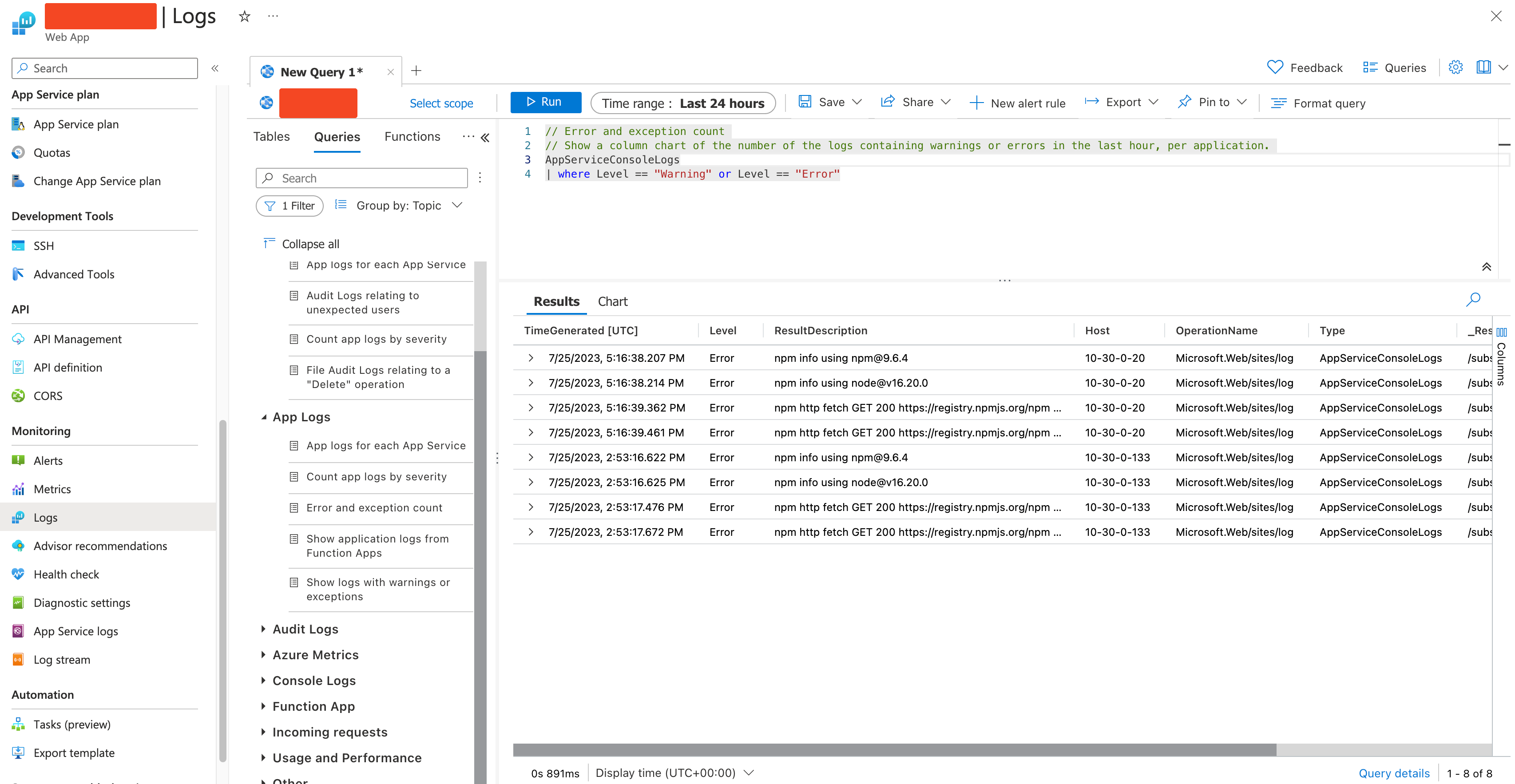This screenshot has height=784, width=1515.
Task: Click the queries Search field
Action: click(x=362, y=178)
